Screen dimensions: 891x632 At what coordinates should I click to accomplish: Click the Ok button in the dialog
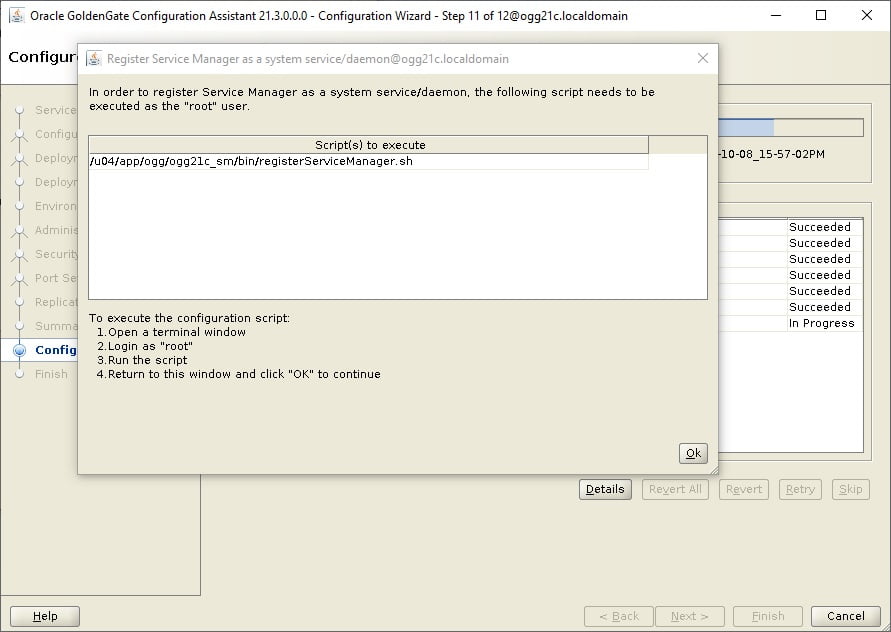click(x=693, y=453)
